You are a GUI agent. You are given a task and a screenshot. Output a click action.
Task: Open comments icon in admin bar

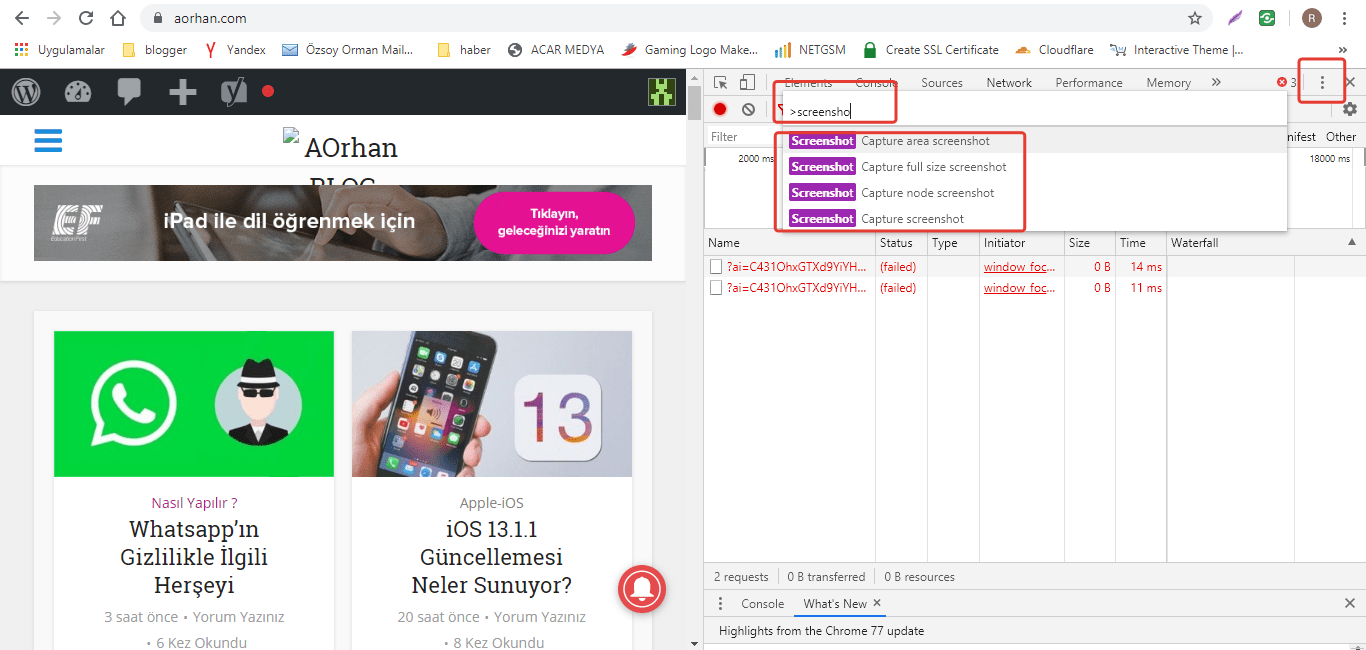coord(129,92)
